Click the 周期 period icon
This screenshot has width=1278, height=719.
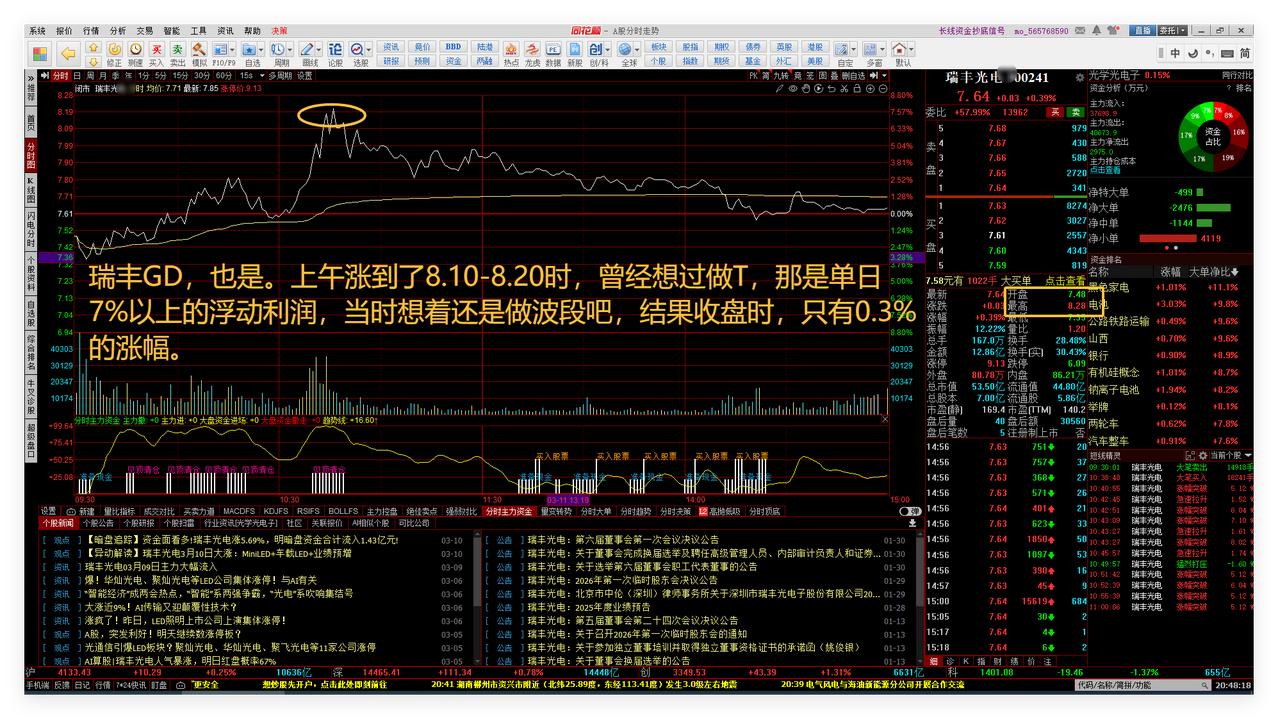(277, 49)
